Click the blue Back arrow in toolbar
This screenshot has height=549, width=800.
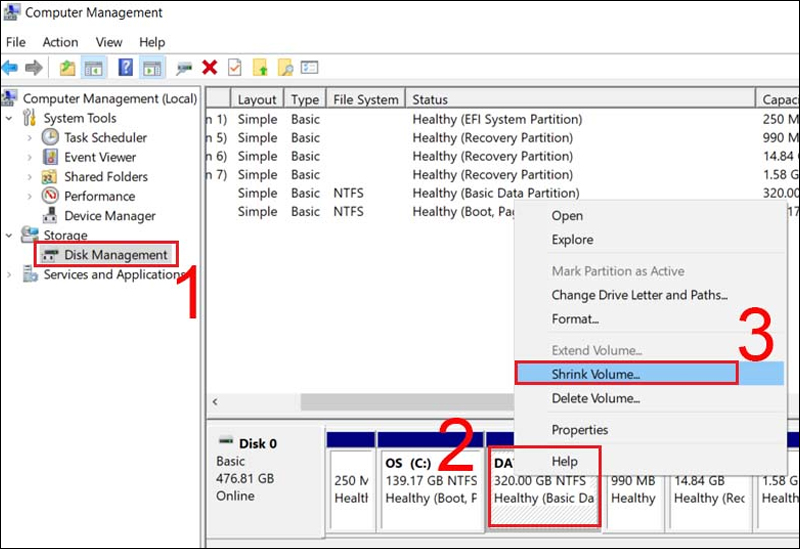pyautogui.click(x=10, y=68)
